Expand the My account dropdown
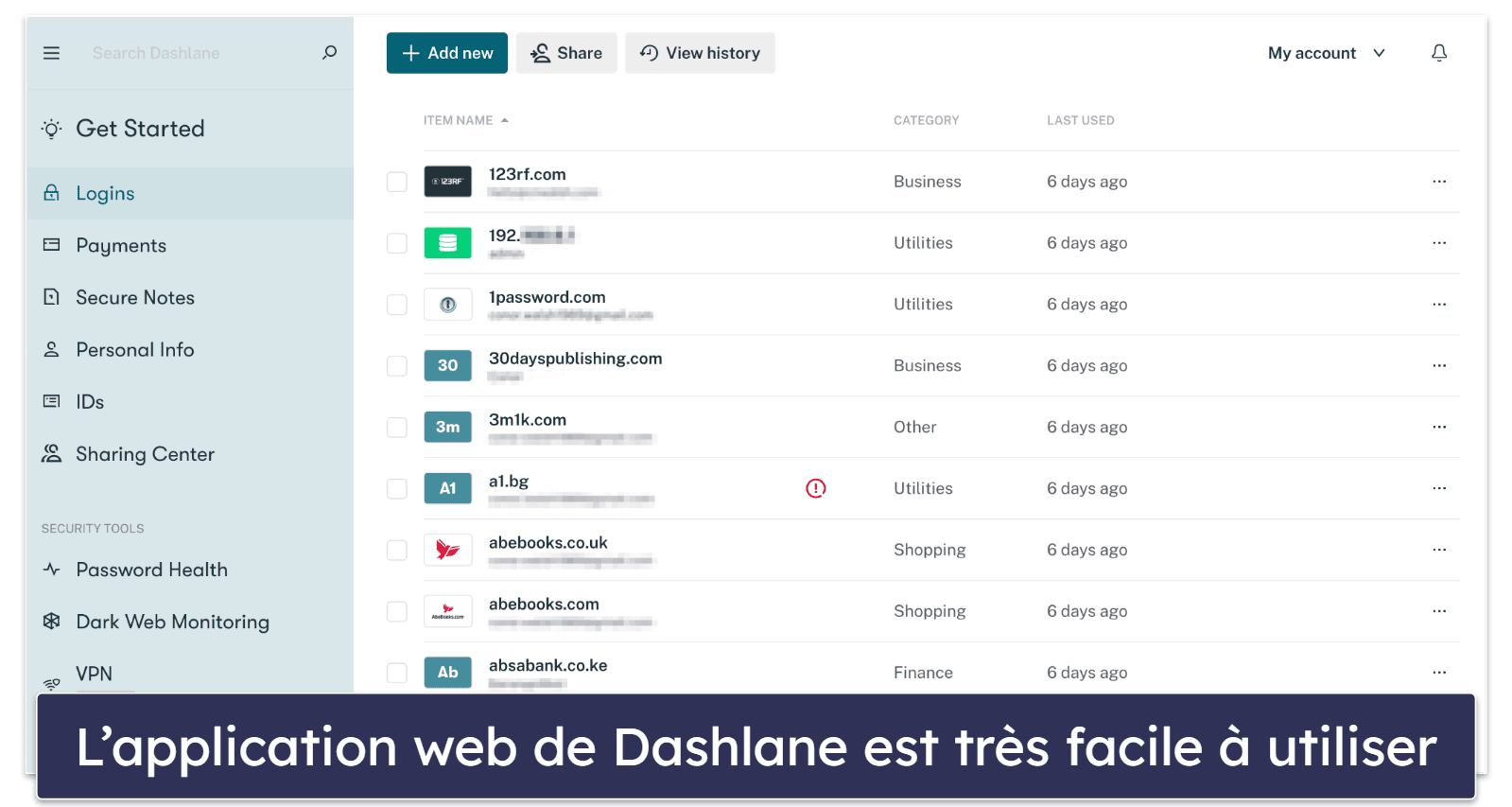 1326,53
